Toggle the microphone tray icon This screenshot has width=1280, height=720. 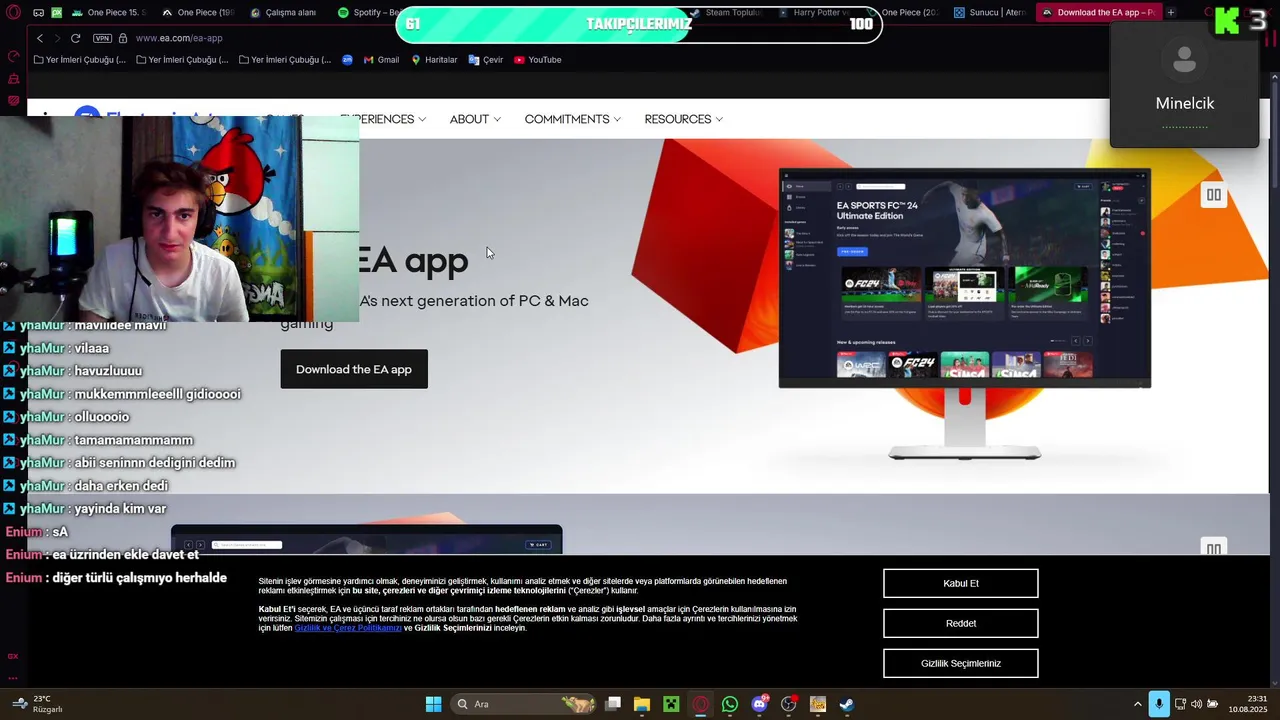coord(1159,704)
